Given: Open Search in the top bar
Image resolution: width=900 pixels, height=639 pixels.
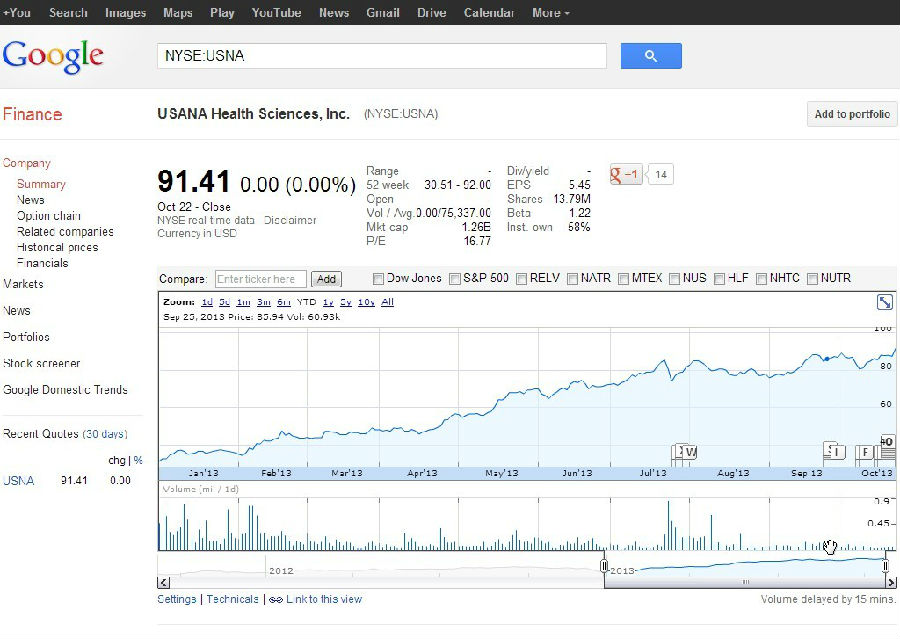Looking at the screenshot, I should coord(68,13).
